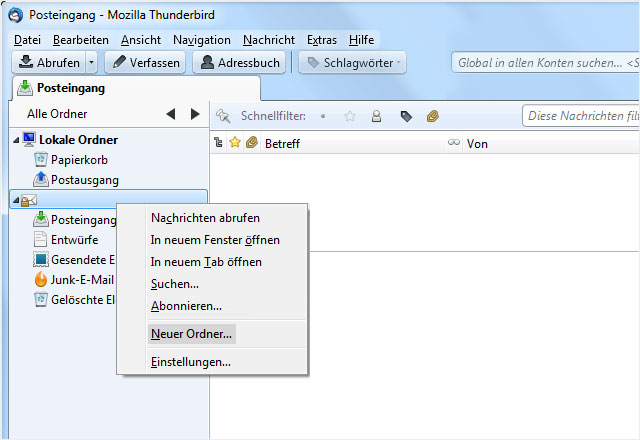Select the Postausgang folder
The image size is (640, 440).
tap(85, 180)
